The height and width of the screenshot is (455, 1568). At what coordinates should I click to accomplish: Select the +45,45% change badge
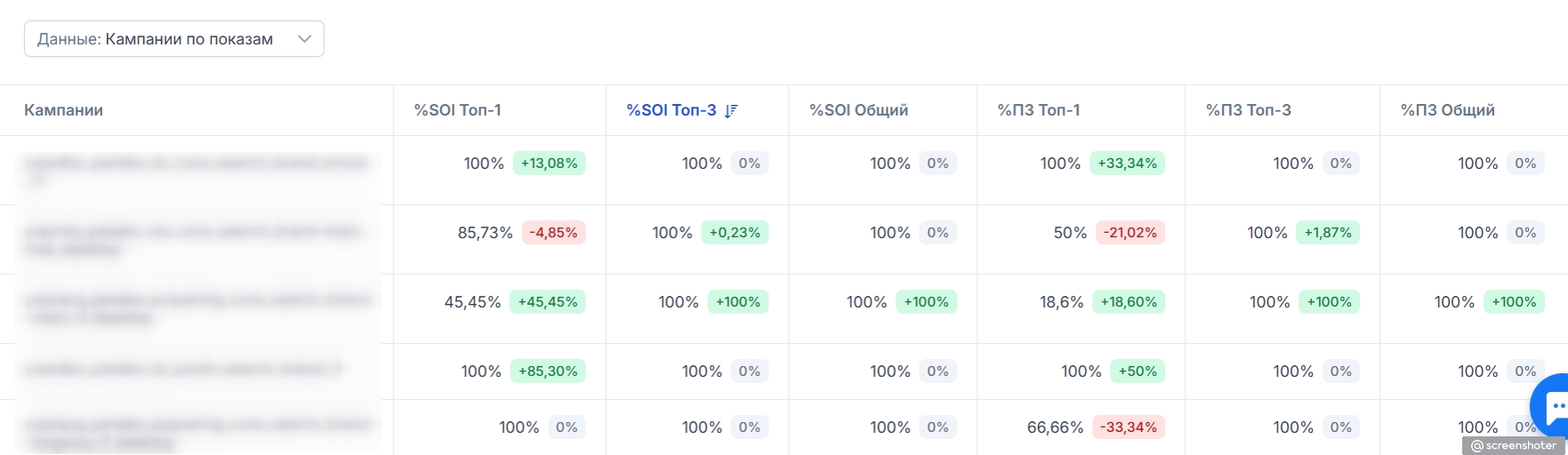(548, 302)
